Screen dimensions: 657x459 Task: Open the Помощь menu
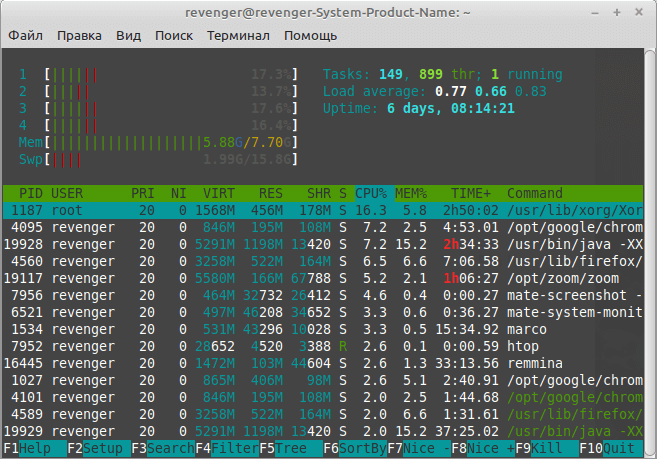[310, 36]
